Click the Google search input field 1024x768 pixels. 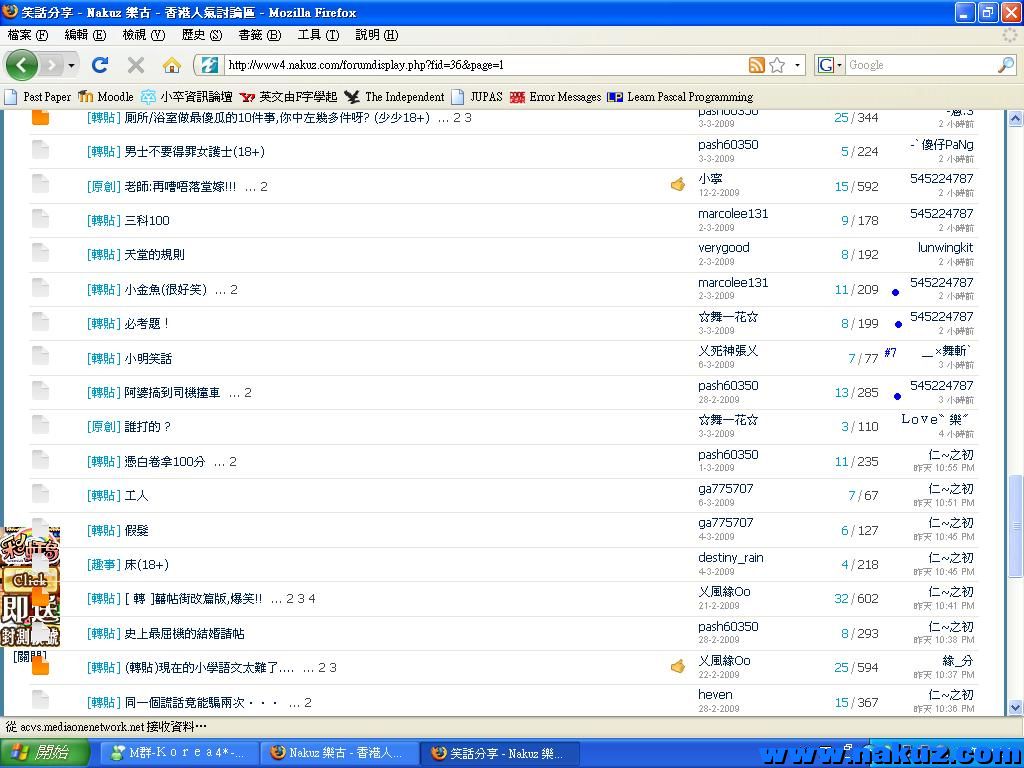click(918, 65)
